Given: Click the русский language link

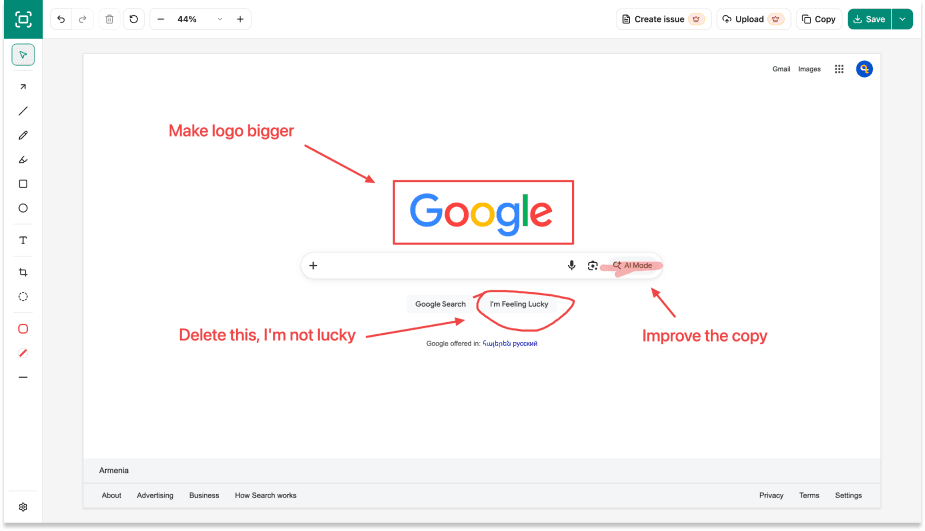Looking at the screenshot, I should point(525,343).
